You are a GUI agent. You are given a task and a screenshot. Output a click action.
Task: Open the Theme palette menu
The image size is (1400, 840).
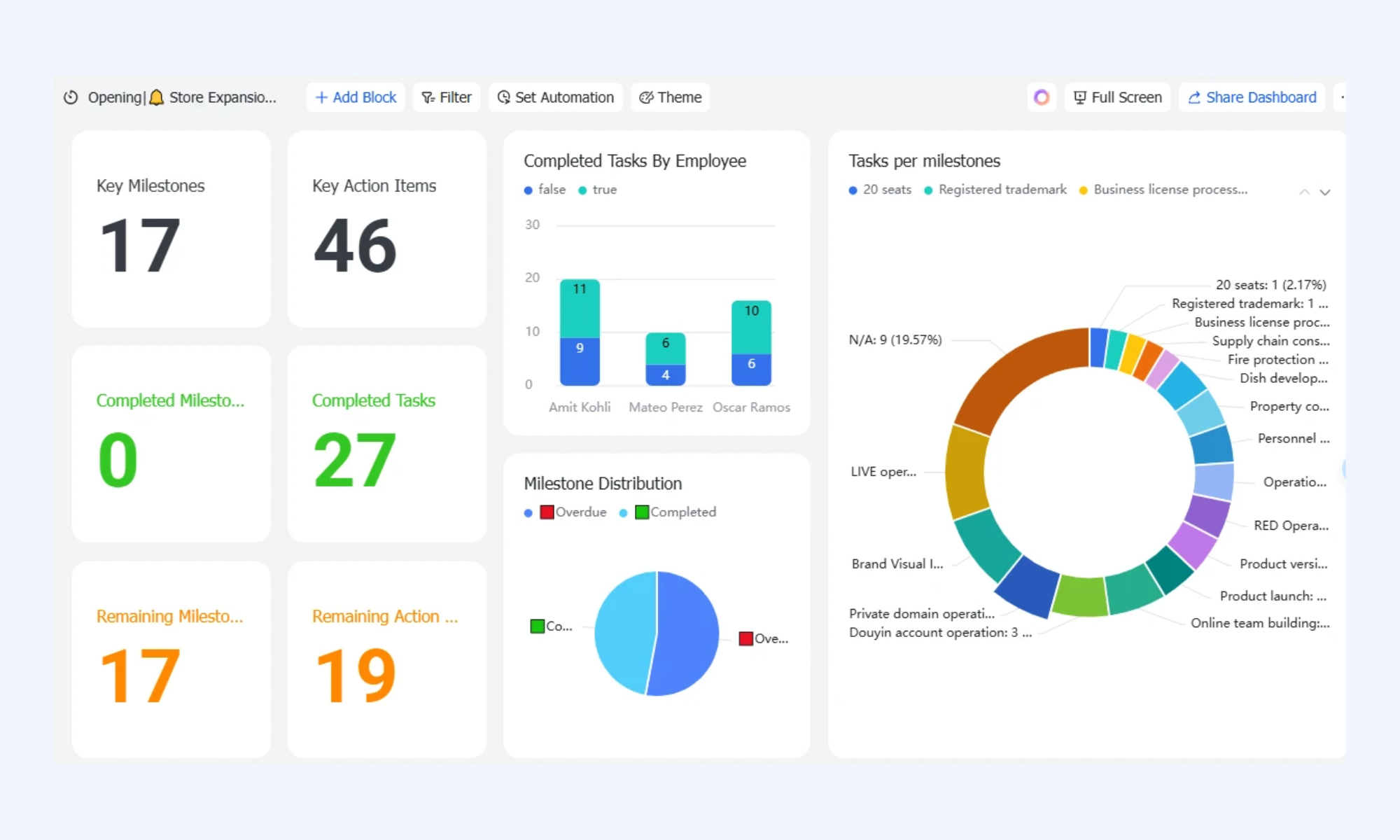coord(671,97)
